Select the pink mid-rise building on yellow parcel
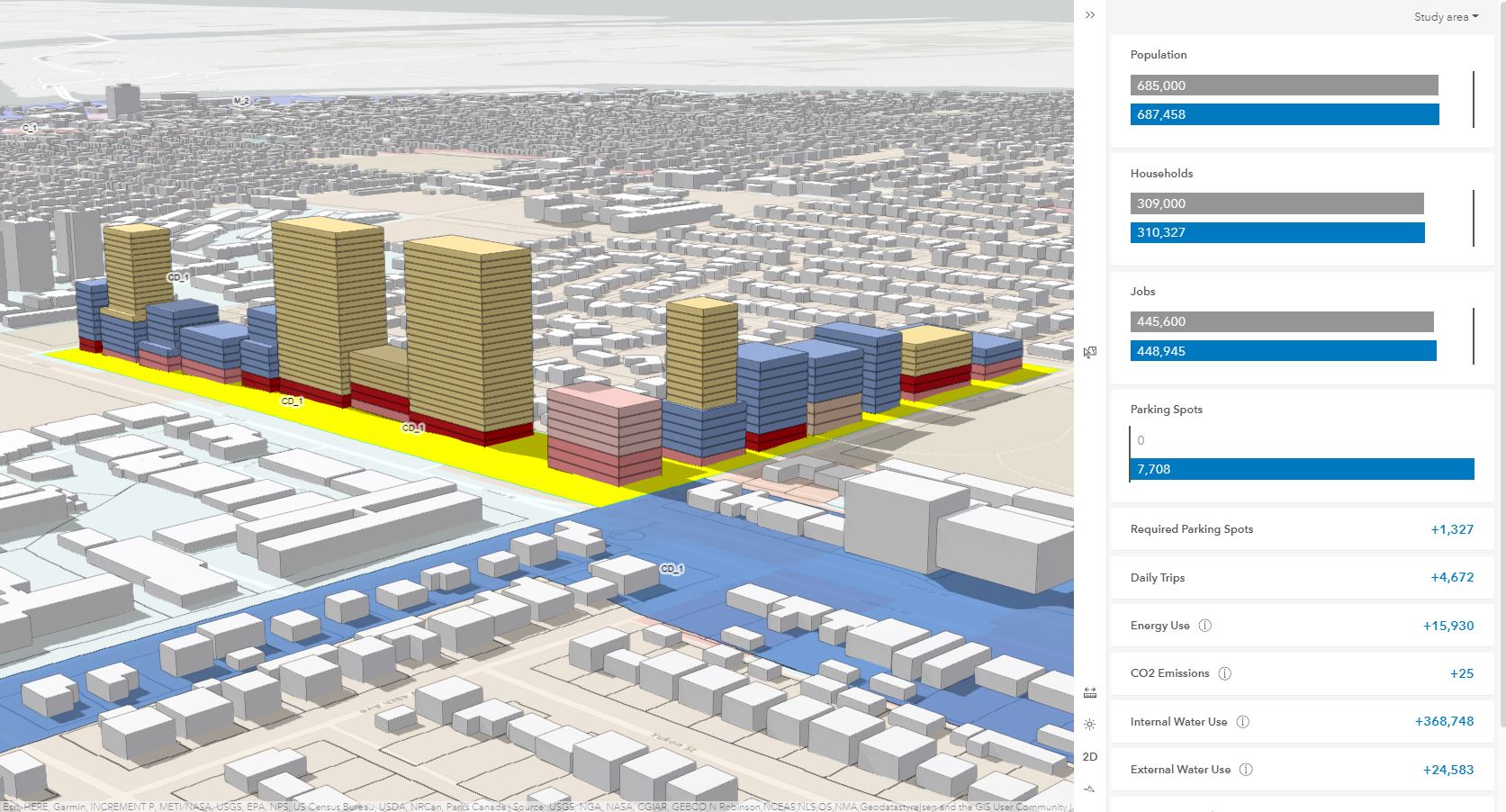The height and width of the screenshot is (812, 1506). tap(603, 437)
